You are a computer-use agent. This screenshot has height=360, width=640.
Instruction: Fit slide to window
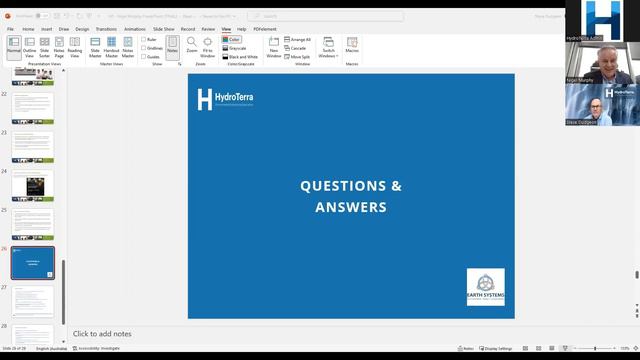(207, 47)
